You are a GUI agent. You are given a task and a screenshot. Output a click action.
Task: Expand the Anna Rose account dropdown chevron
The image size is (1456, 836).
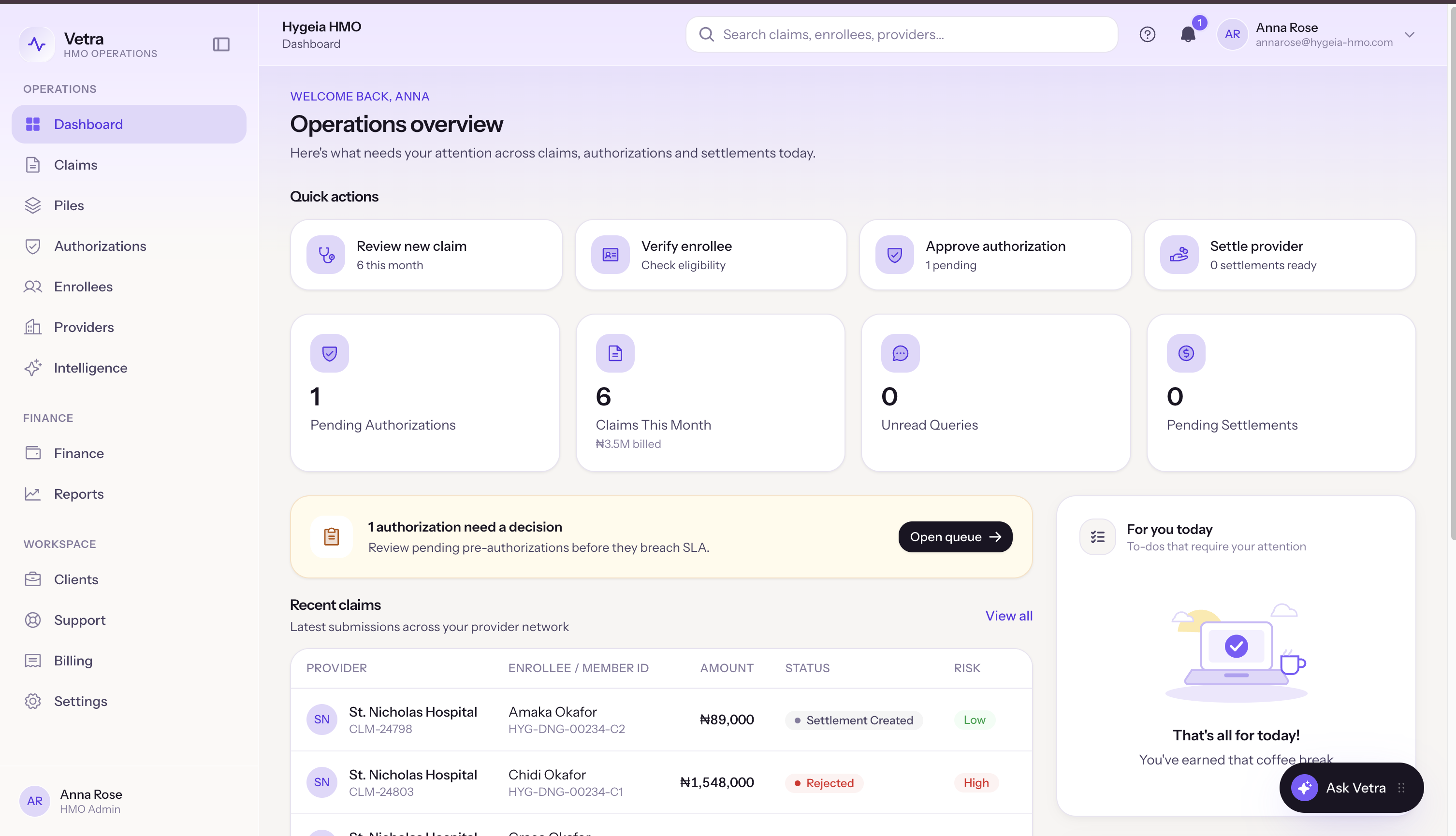click(x=1410, y=34)
